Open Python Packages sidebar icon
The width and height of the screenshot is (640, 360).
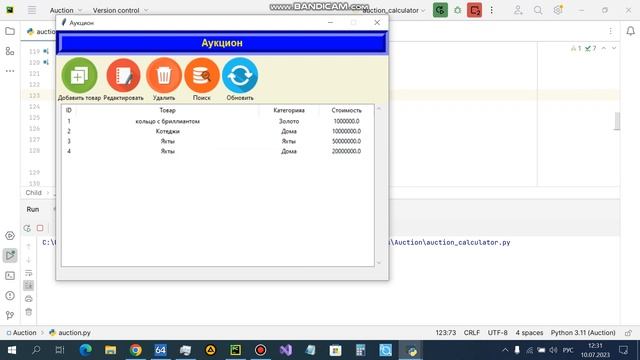click(10, 236)
